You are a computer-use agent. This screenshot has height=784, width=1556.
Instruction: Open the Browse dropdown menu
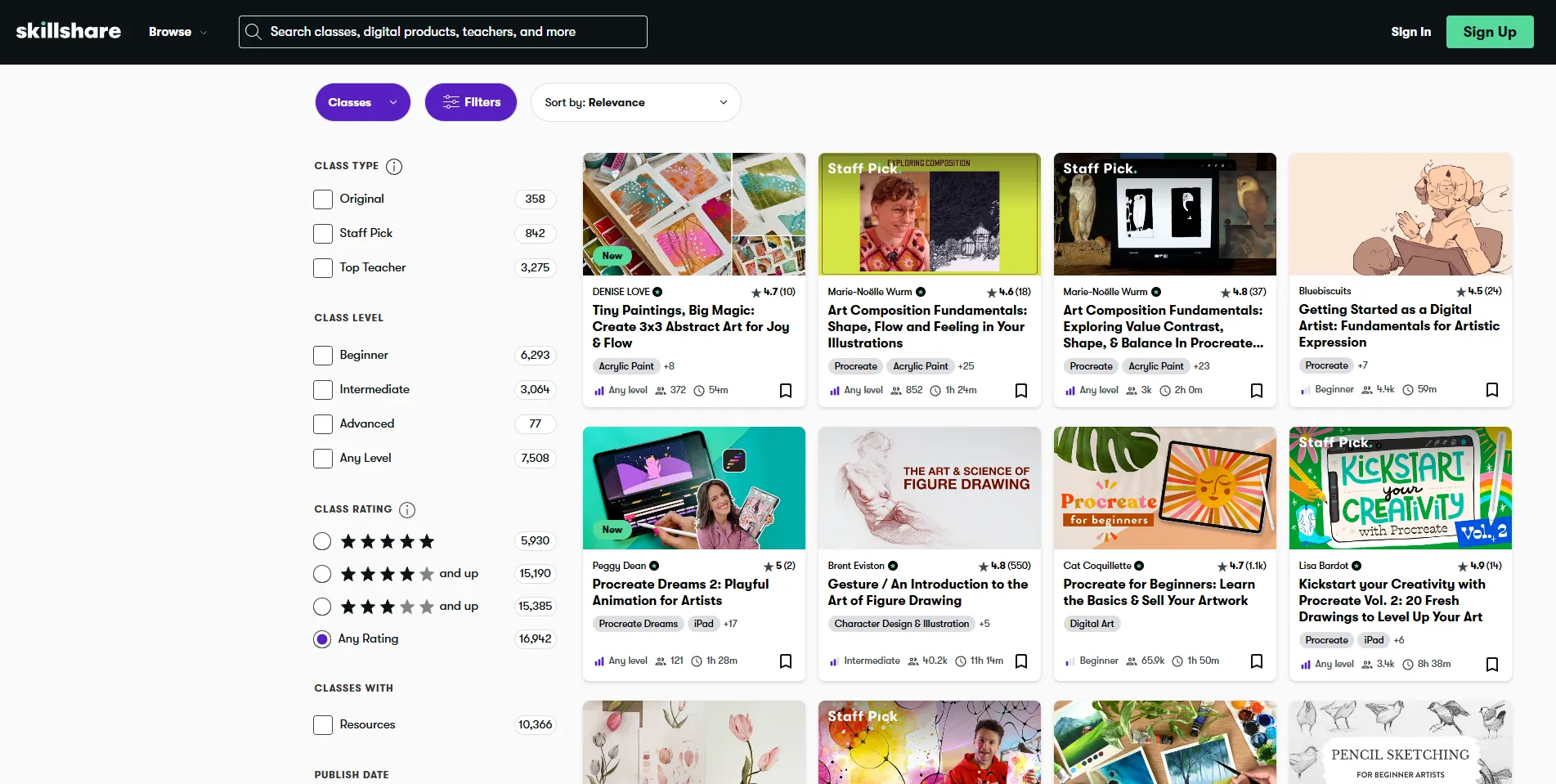coord(177,32)
